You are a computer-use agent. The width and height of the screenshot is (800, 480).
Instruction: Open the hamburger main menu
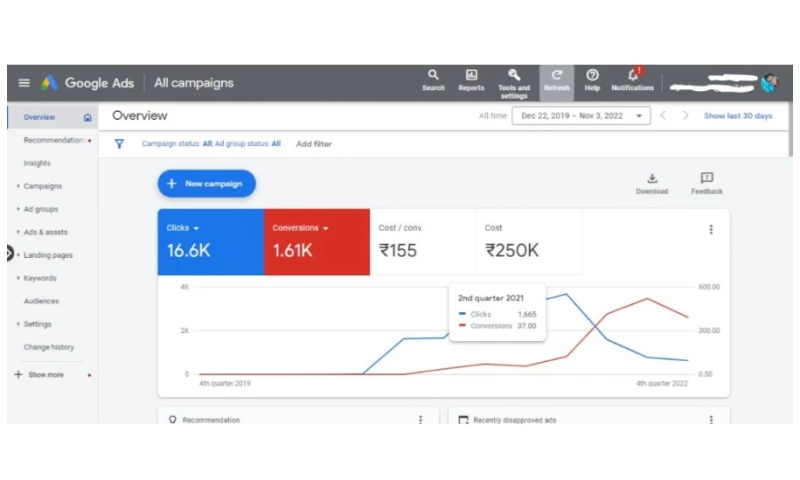24,83
